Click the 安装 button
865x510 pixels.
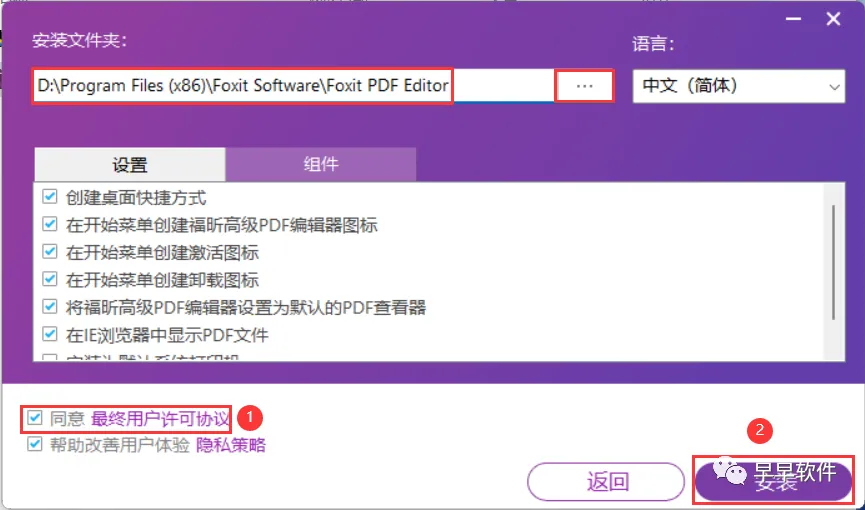coord(773,481)
